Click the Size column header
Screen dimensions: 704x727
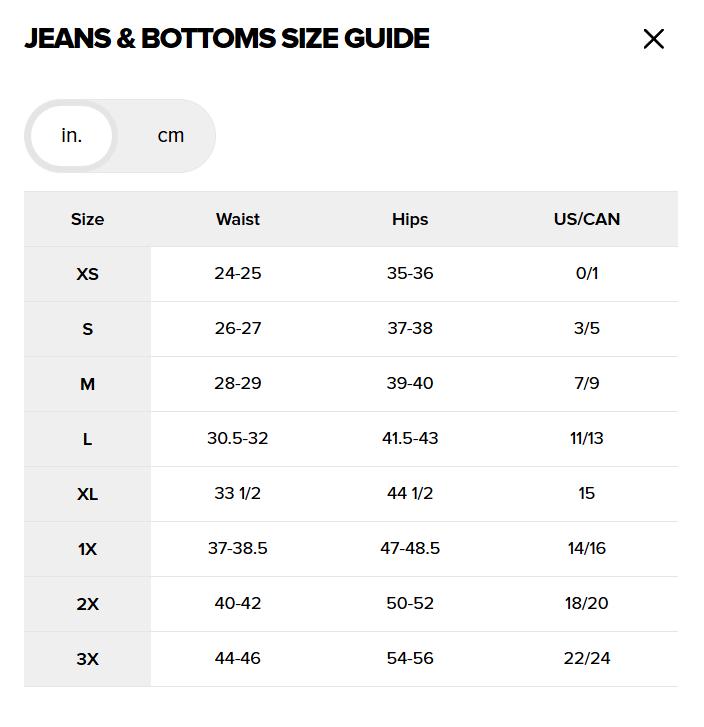click(x=87, y=219)
